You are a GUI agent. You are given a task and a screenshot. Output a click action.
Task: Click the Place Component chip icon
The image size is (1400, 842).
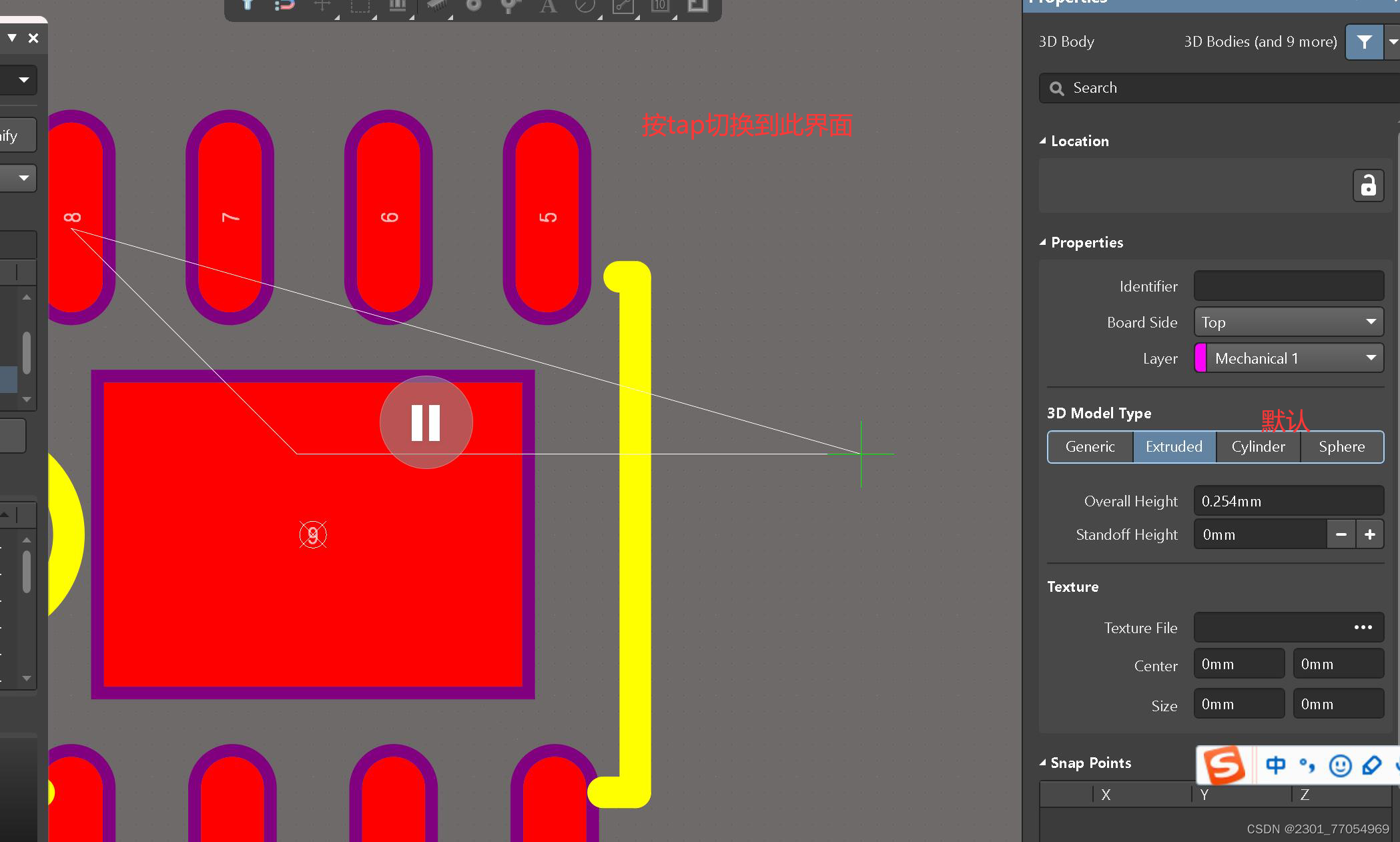[x=436, y=6]
